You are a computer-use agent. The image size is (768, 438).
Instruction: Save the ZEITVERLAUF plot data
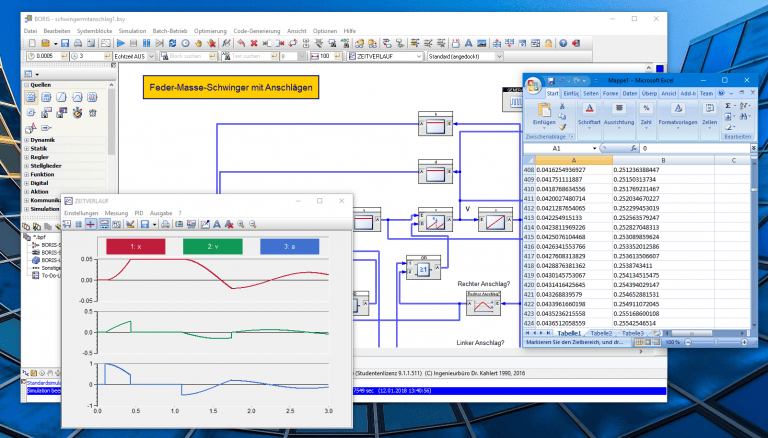coord(144,224)
